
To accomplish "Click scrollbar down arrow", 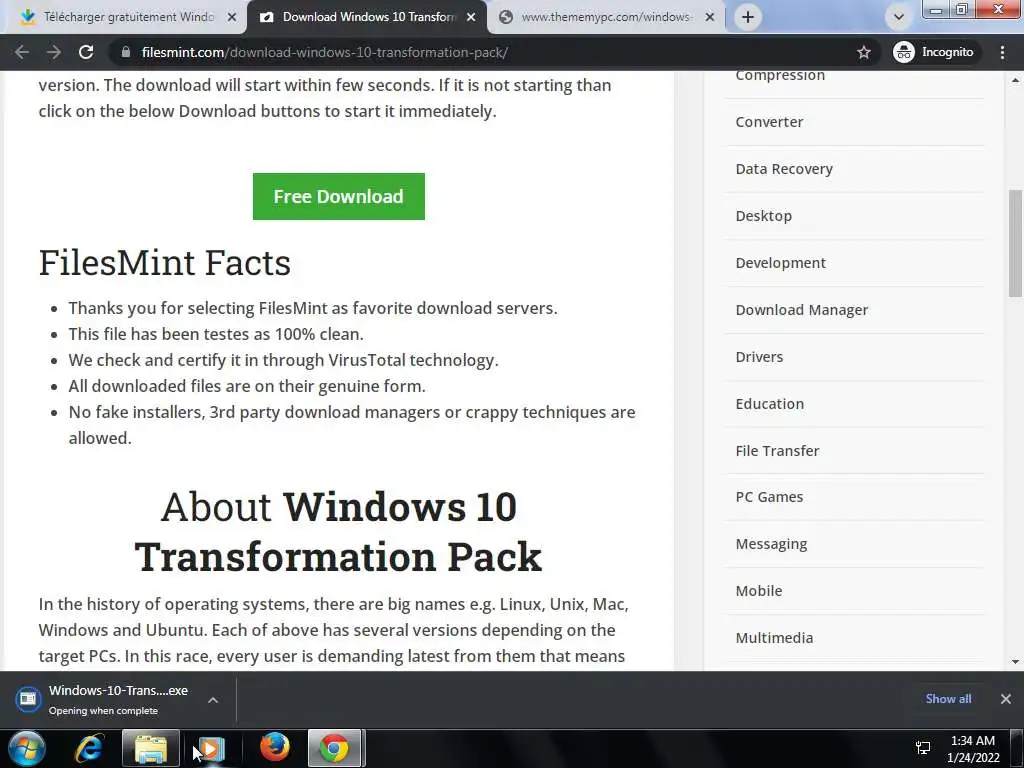I will [x=1015, y=662].
